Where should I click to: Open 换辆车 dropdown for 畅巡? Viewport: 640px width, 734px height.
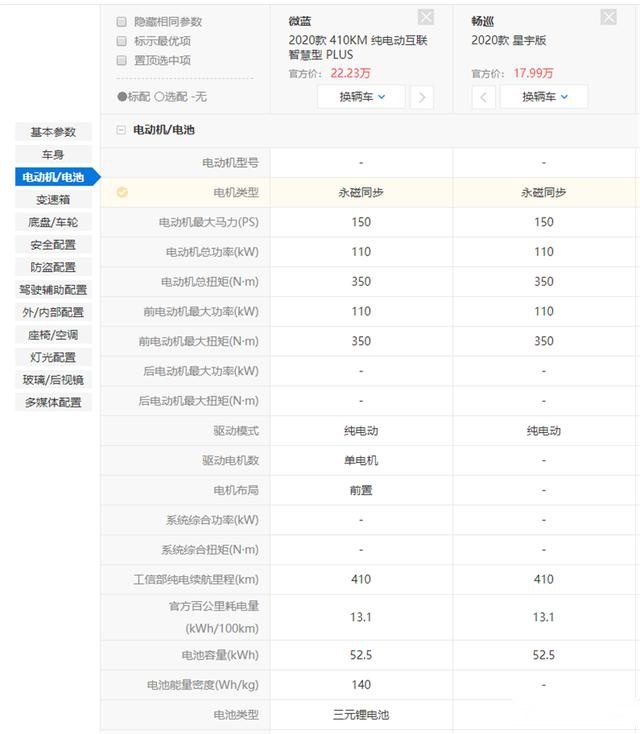(544, 97)
